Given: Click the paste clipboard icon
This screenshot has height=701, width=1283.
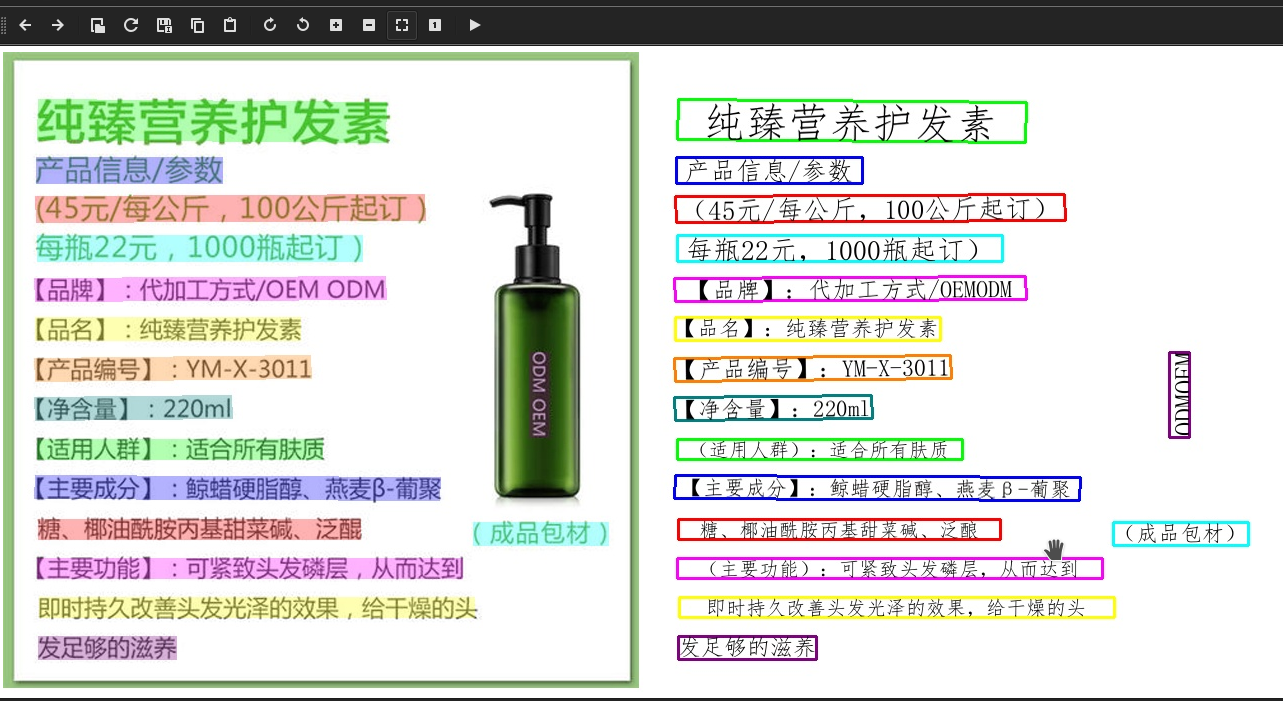Looking at the screenshot, I should pos(230,25).
